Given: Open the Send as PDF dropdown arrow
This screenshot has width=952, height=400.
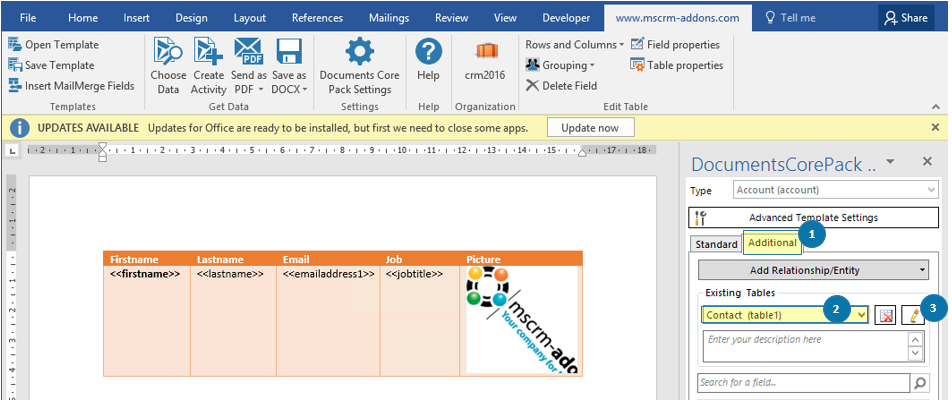Looking at the screenshot, I should (260, 90).
